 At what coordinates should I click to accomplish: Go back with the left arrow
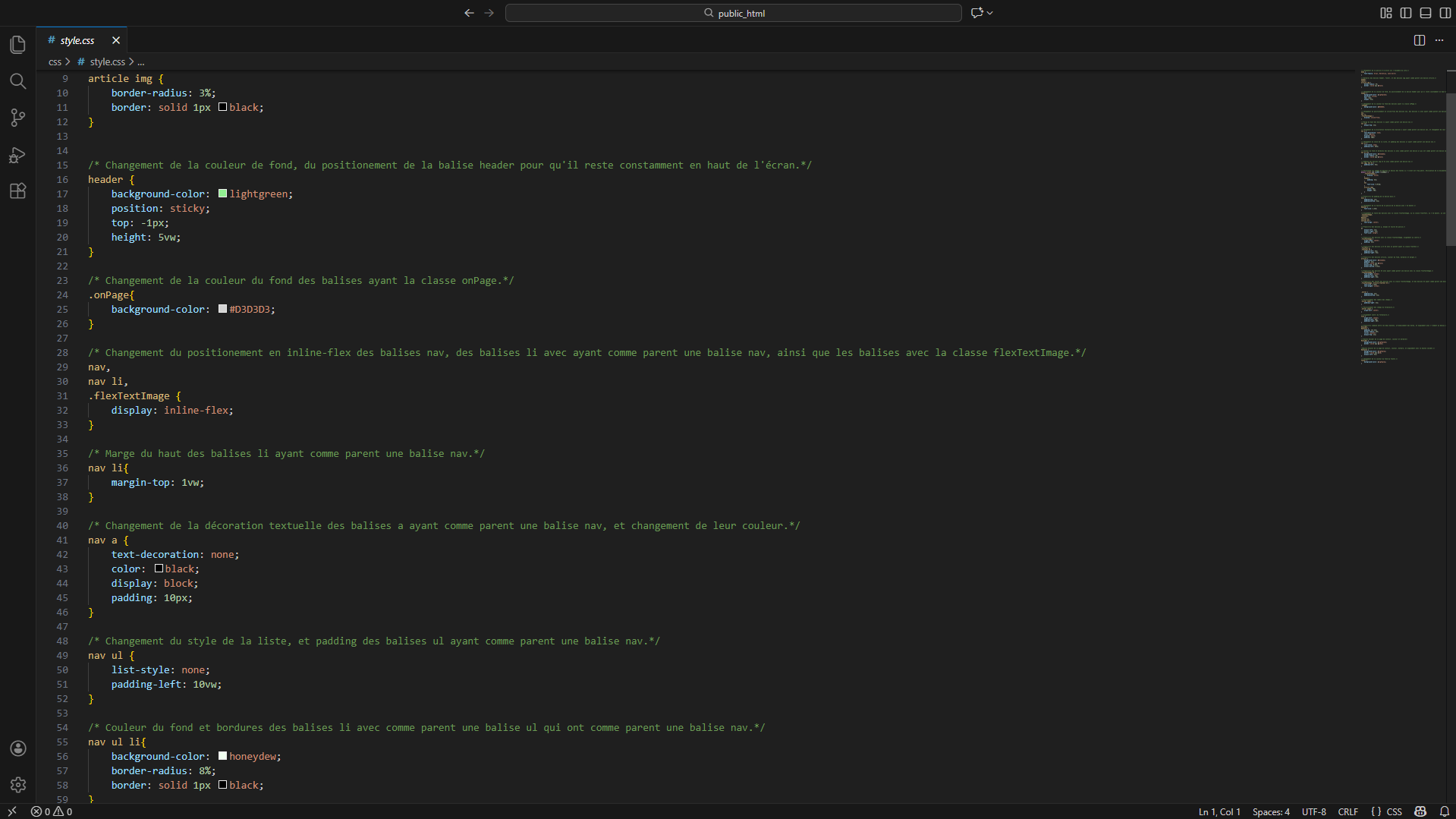click(x=469, y=13)
